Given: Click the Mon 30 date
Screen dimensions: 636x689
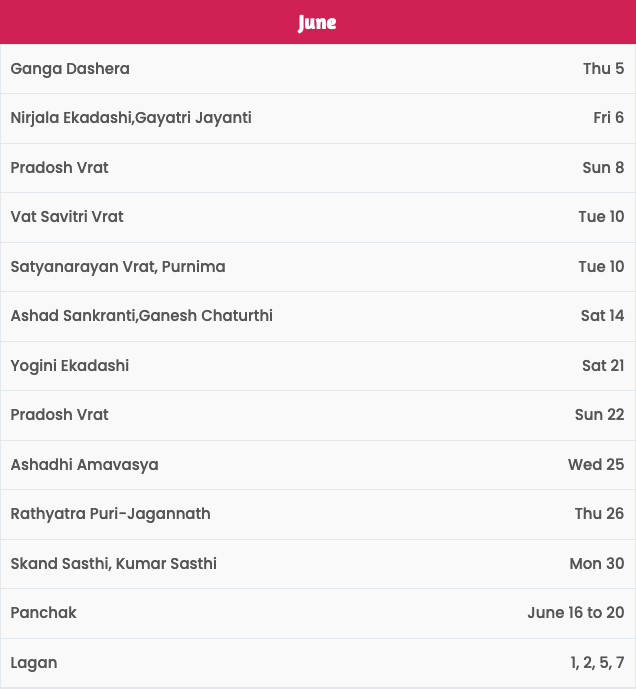Looking at the screenshot, I should 597,564.
